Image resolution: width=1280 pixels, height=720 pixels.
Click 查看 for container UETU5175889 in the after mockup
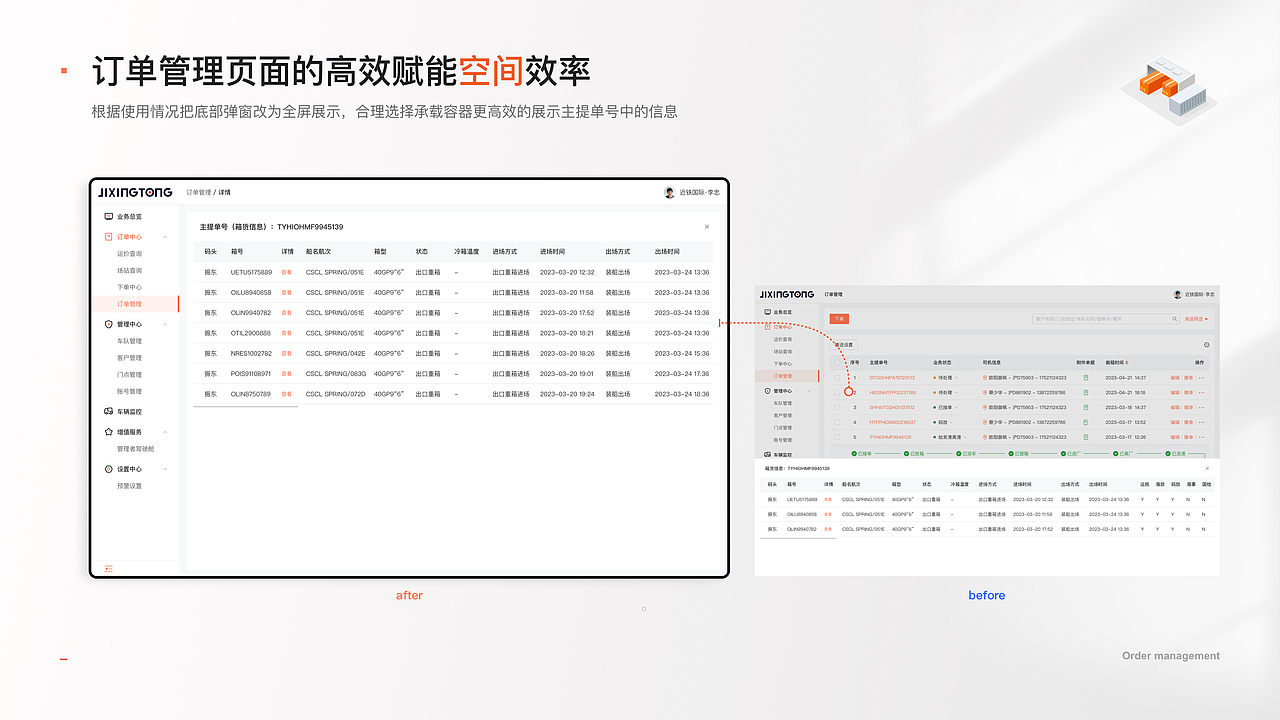[287, 272]
